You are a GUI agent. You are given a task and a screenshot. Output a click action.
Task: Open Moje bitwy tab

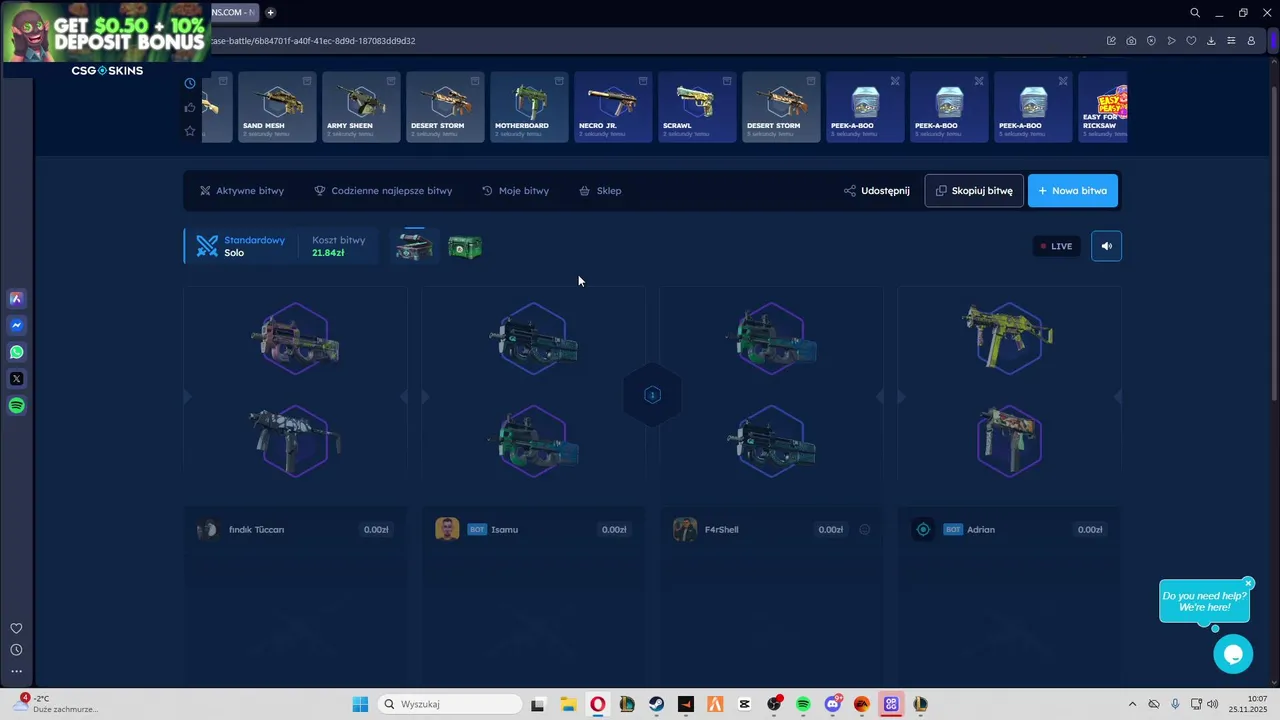pyautogui.click(x=515, y=191)
